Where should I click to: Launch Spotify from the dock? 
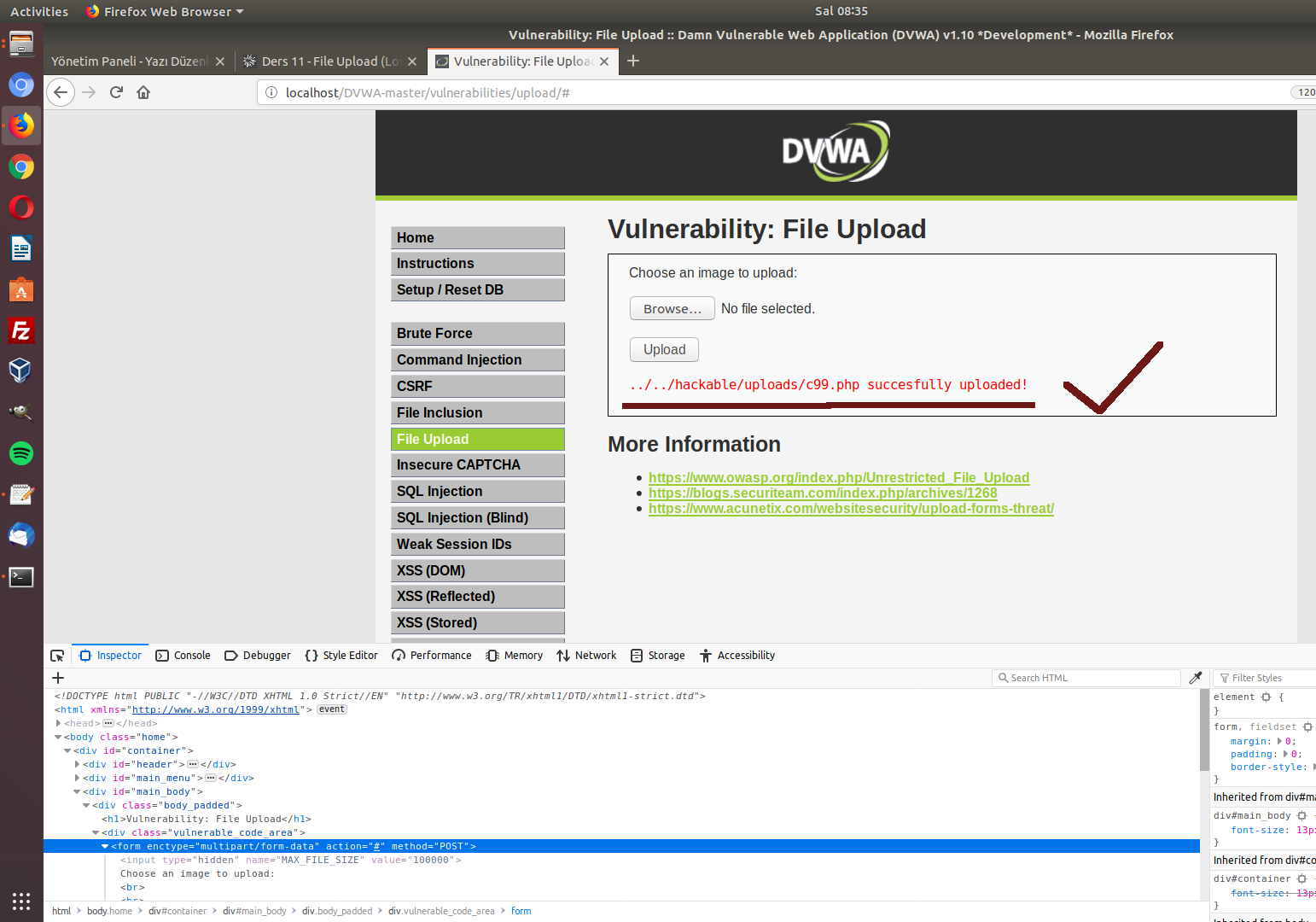(x=21, y=453)
